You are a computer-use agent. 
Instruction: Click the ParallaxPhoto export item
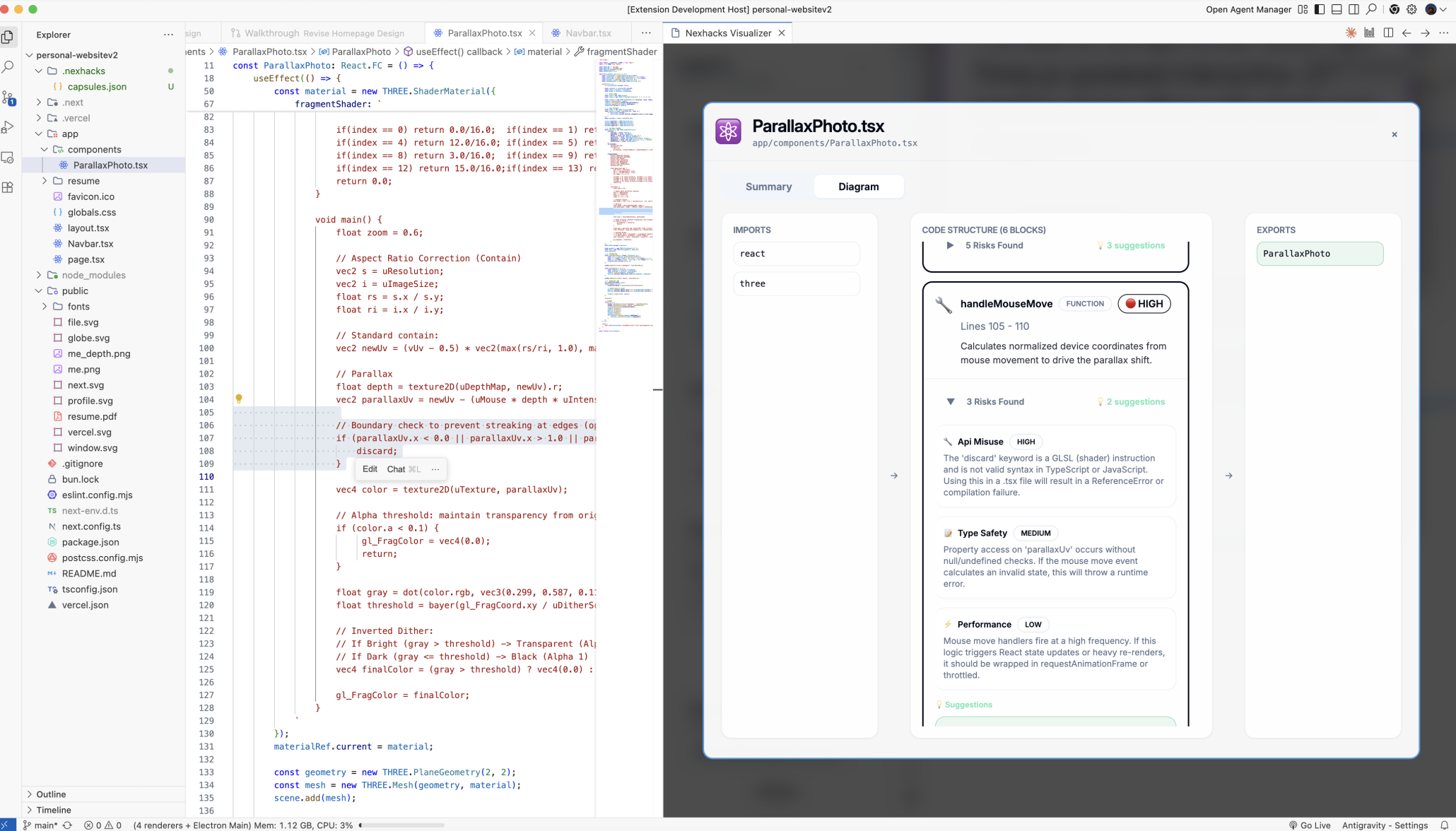pyautogui.click(x=1319, y=254)
